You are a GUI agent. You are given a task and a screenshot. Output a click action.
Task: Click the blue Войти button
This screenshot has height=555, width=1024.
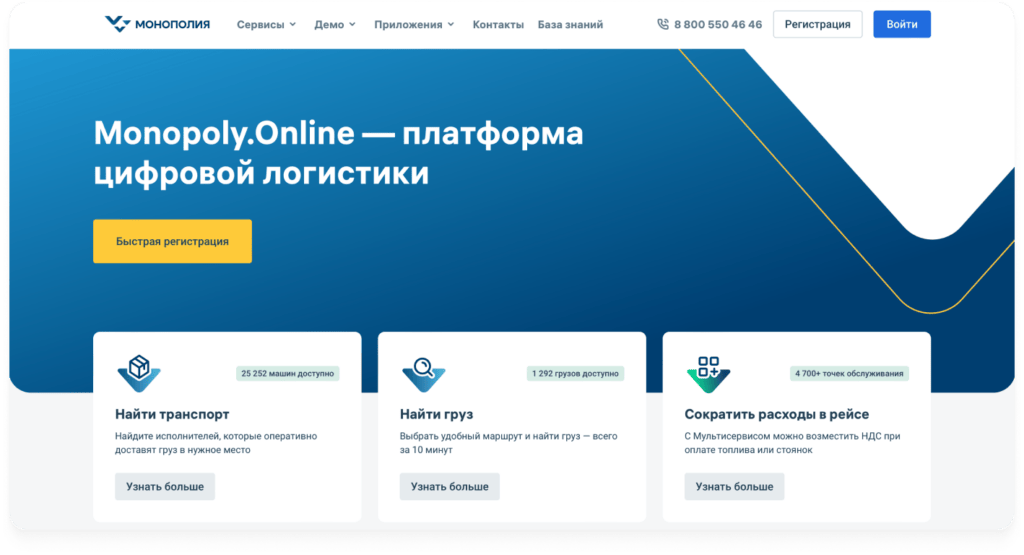tap(902, 24)
